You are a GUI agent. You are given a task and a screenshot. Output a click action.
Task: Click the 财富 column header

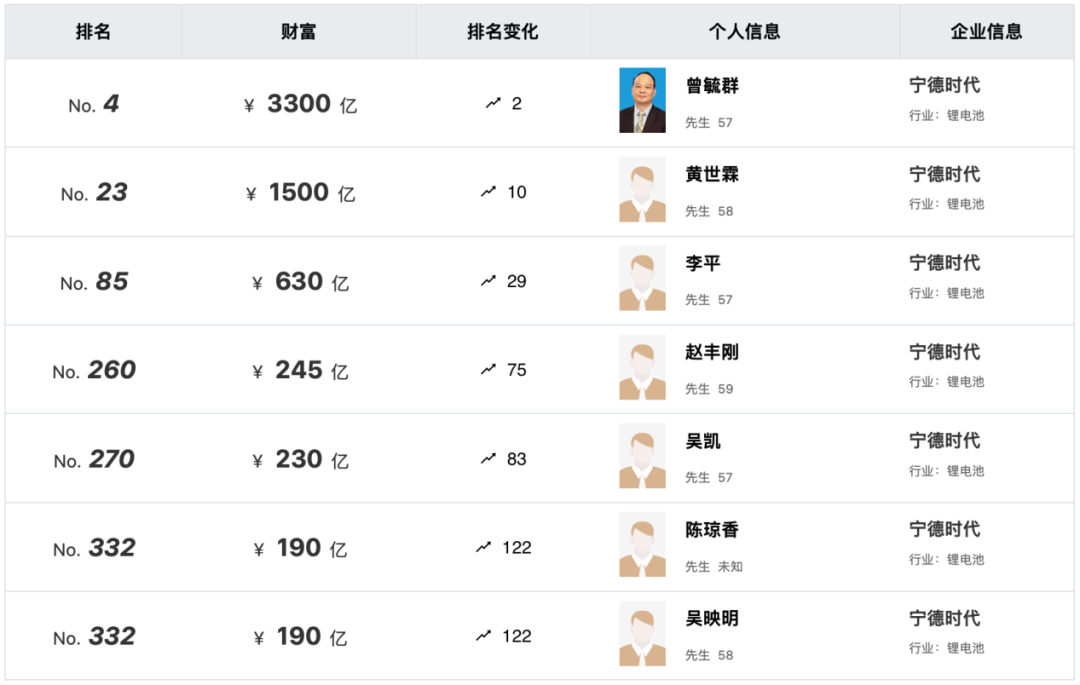[298, 32]
